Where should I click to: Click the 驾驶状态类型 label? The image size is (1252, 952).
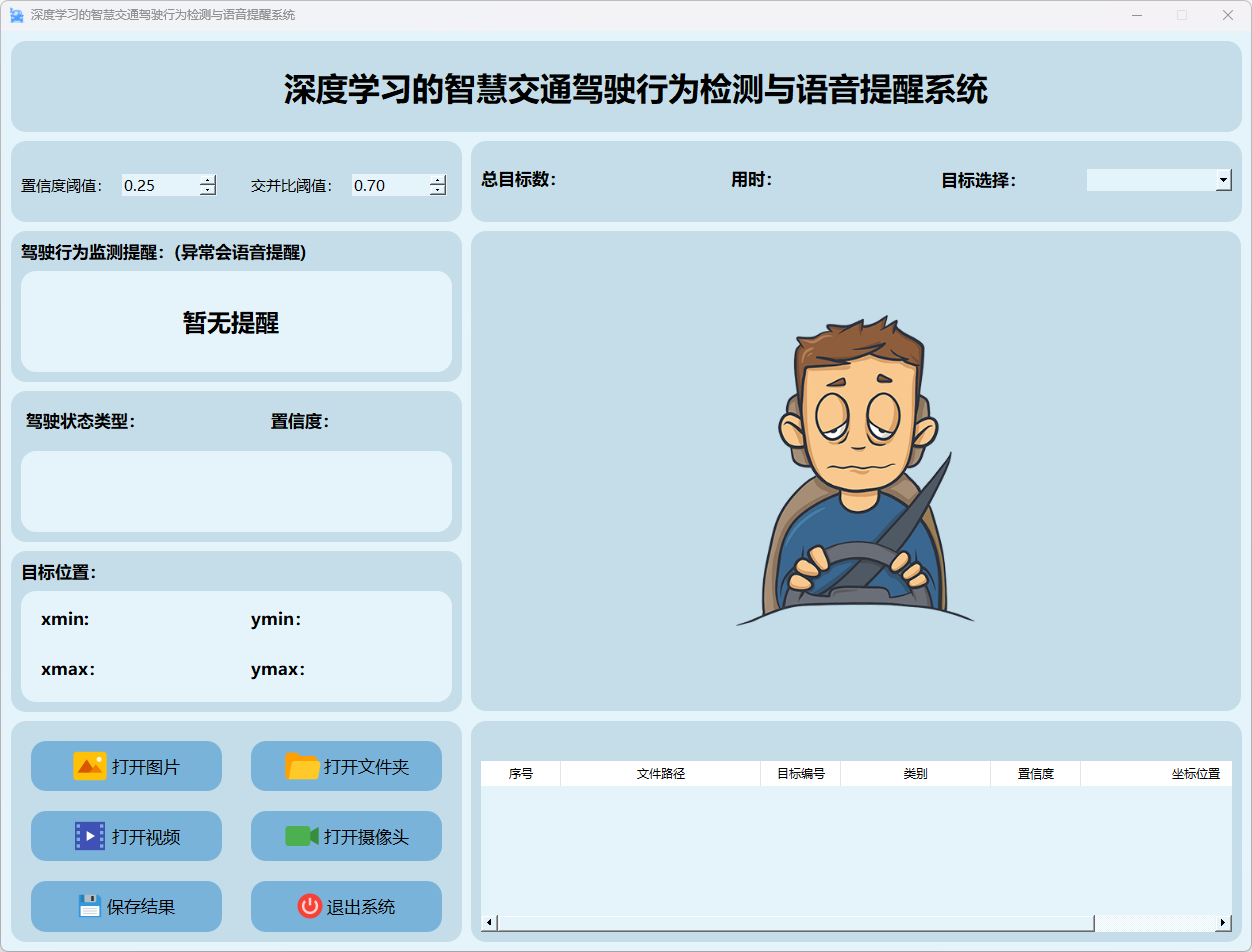click(x=81, y=422)
